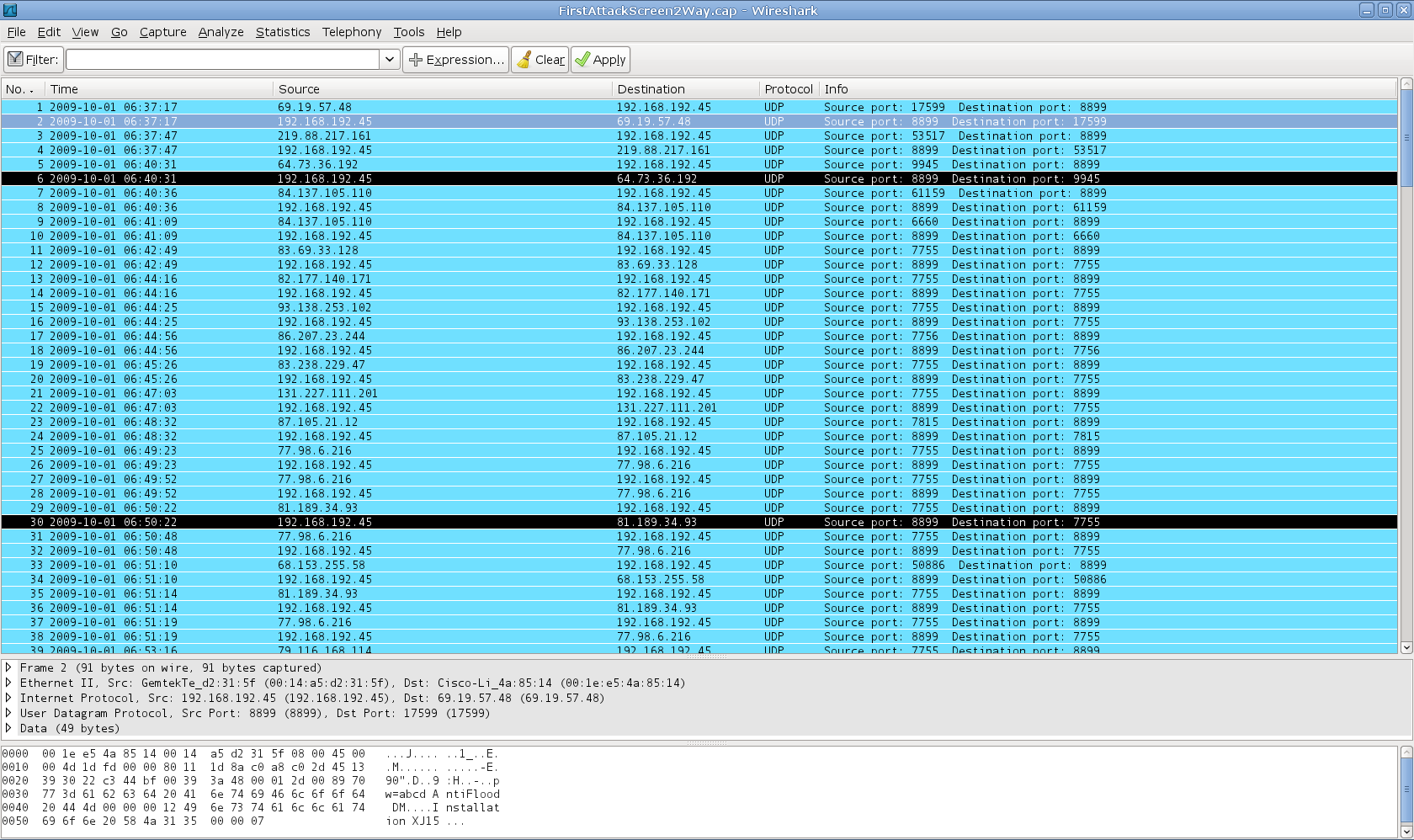The image size is (1414, 840).
Task: Click destination 77.98.6.216 in packet 26
Action: pyautogui.click(x=653, y=465)
